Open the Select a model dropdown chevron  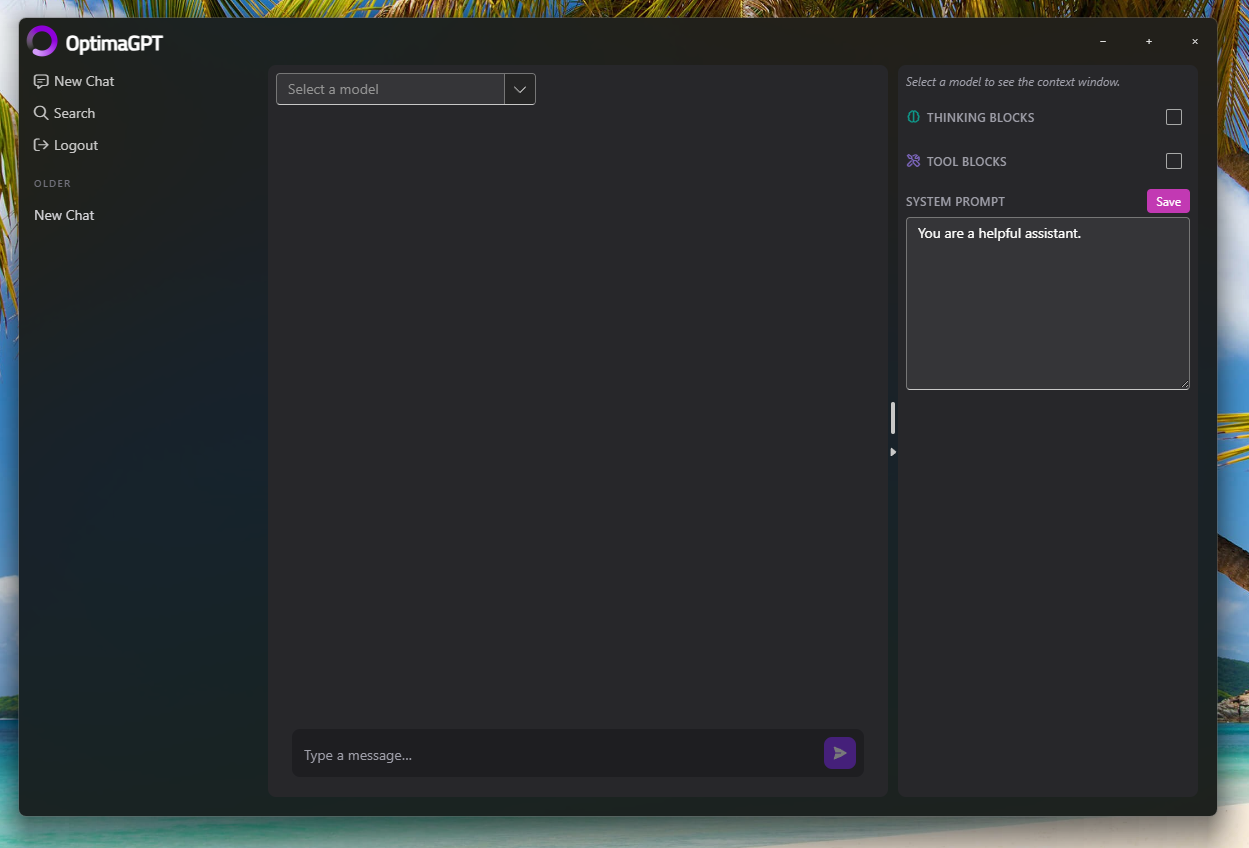point(519,89)
